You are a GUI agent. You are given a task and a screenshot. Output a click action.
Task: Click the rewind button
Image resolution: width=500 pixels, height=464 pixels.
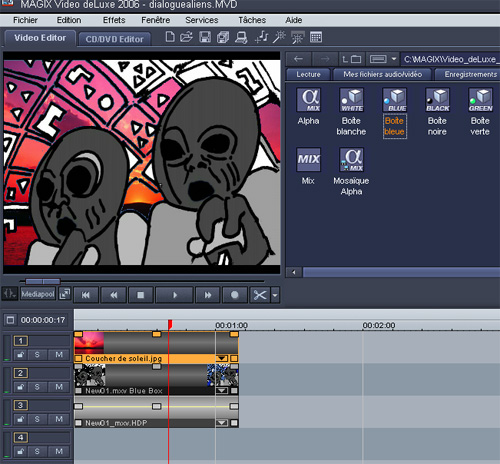(114, 295)
